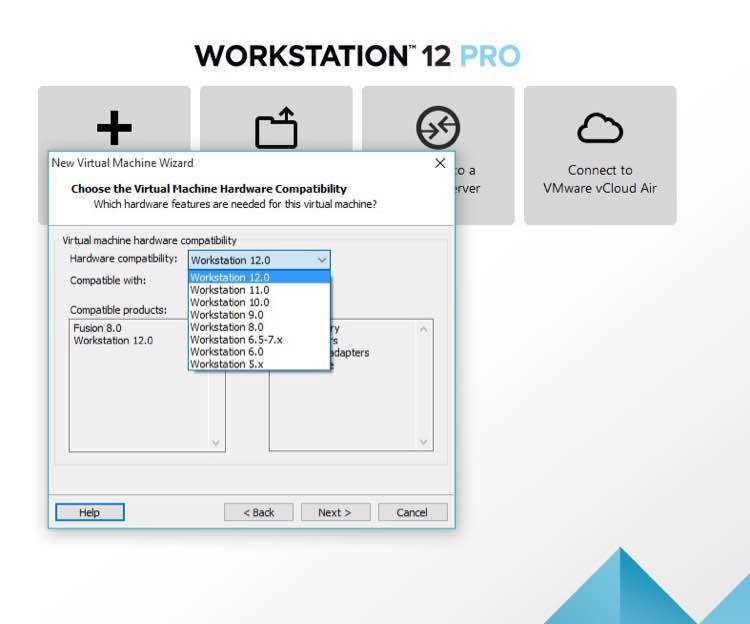Select Workstation 11.0 in the dropdown list
Image resolution: width=750 pixels, height=624 pixels.
click(259, 290)
